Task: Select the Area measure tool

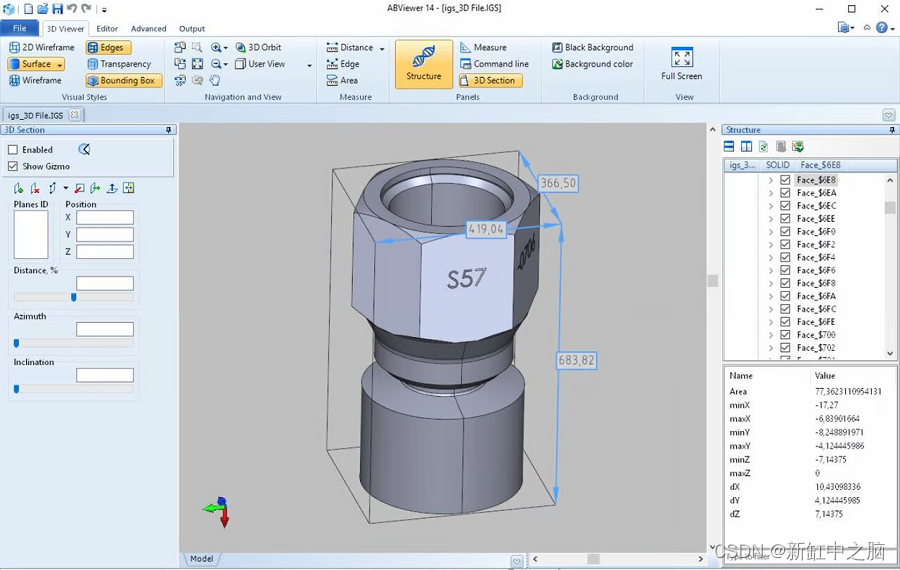Action: coord(342,80)
